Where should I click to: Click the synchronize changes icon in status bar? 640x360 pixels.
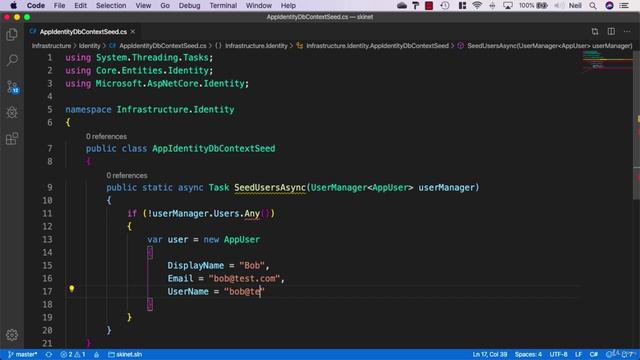click(49, 354)
